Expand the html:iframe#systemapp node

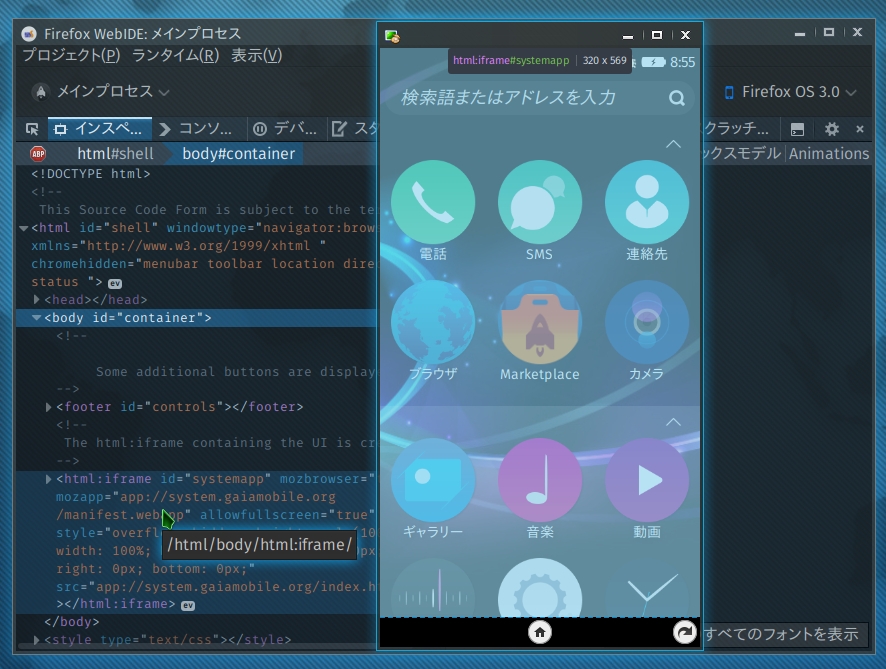[x=49, y=479]
